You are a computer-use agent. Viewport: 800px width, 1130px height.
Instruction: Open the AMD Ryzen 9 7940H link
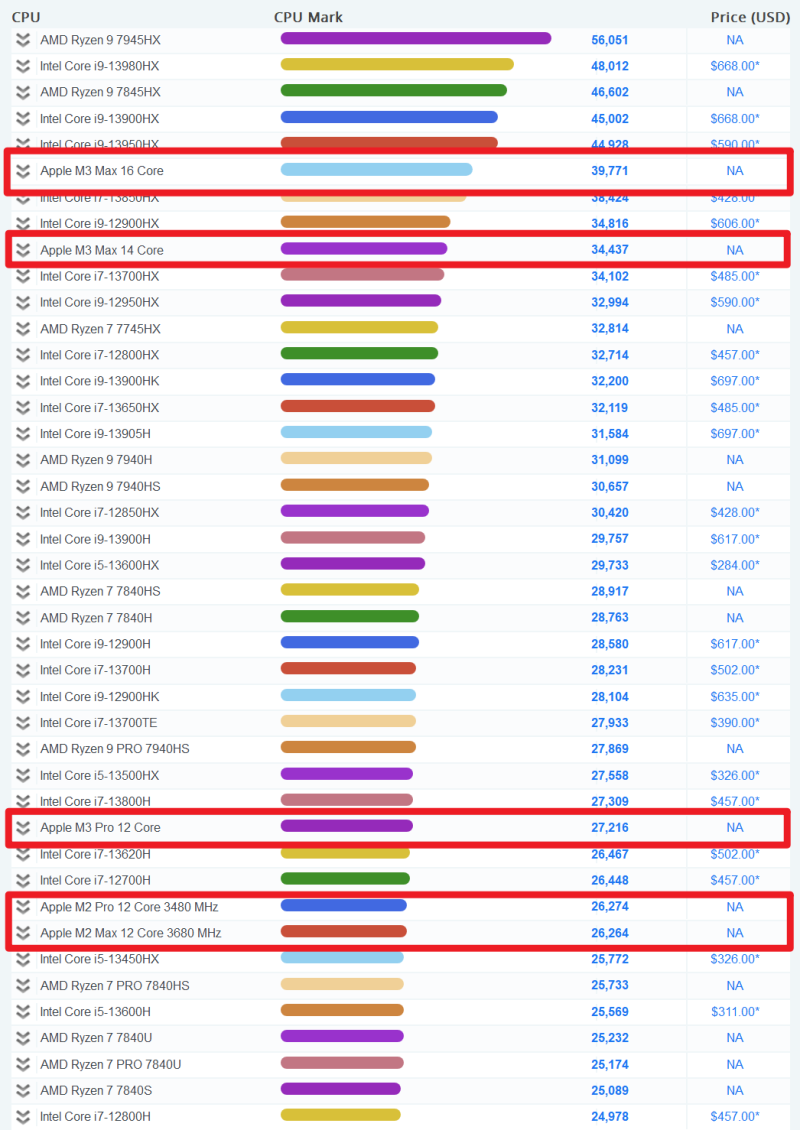(96, 460)
